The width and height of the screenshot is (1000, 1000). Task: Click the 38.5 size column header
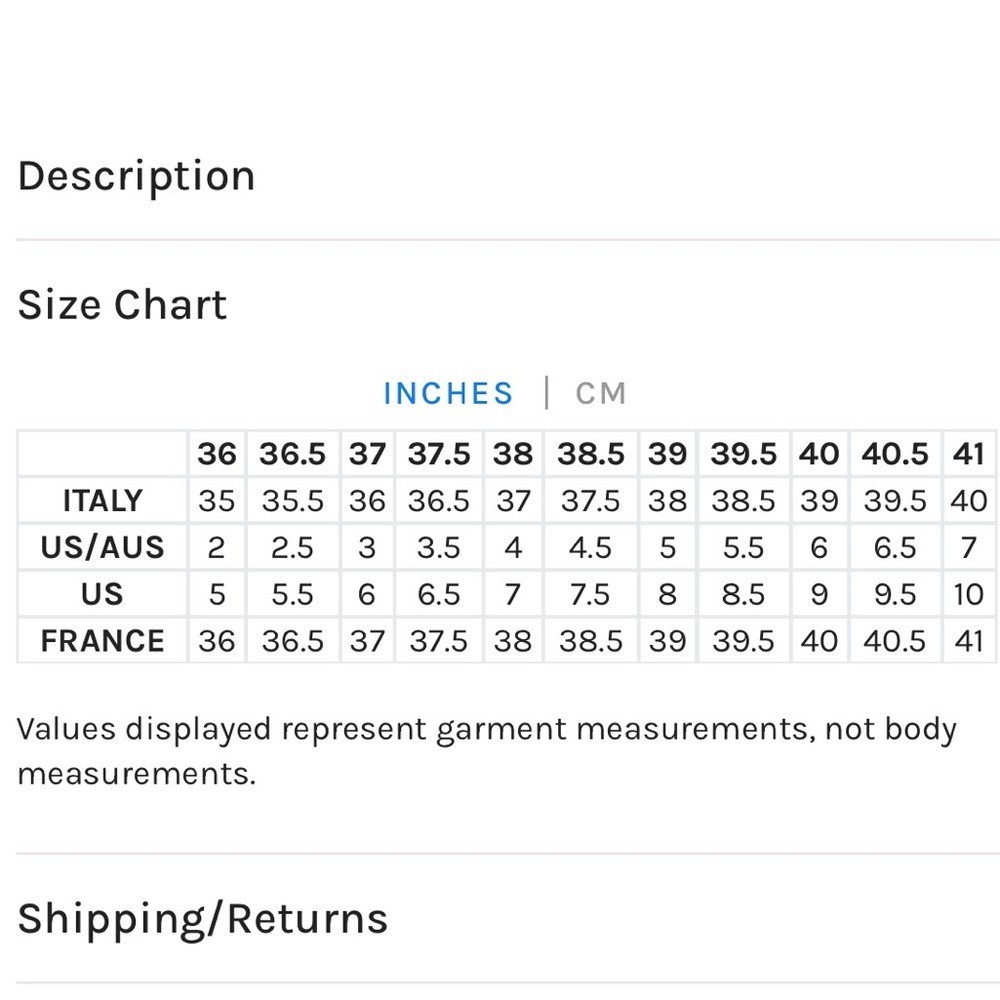591,454
